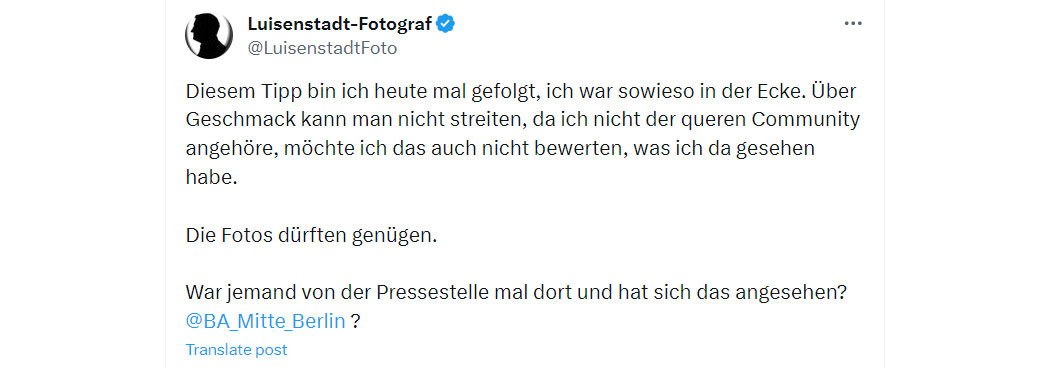Screen dimensions: 1050x368
Task: Open the Luisenstadt-Fotograf display name
Action: click(341, 24)
